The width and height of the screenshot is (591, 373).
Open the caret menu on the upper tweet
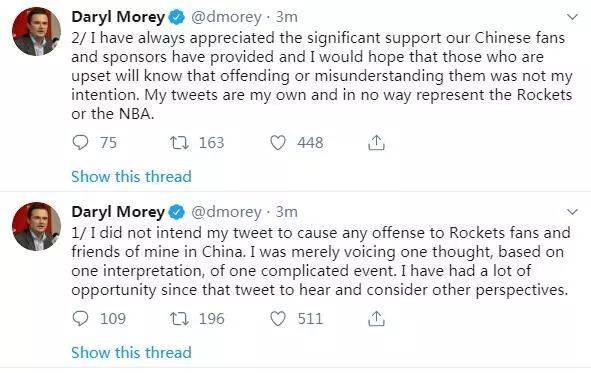click(573, 17)
